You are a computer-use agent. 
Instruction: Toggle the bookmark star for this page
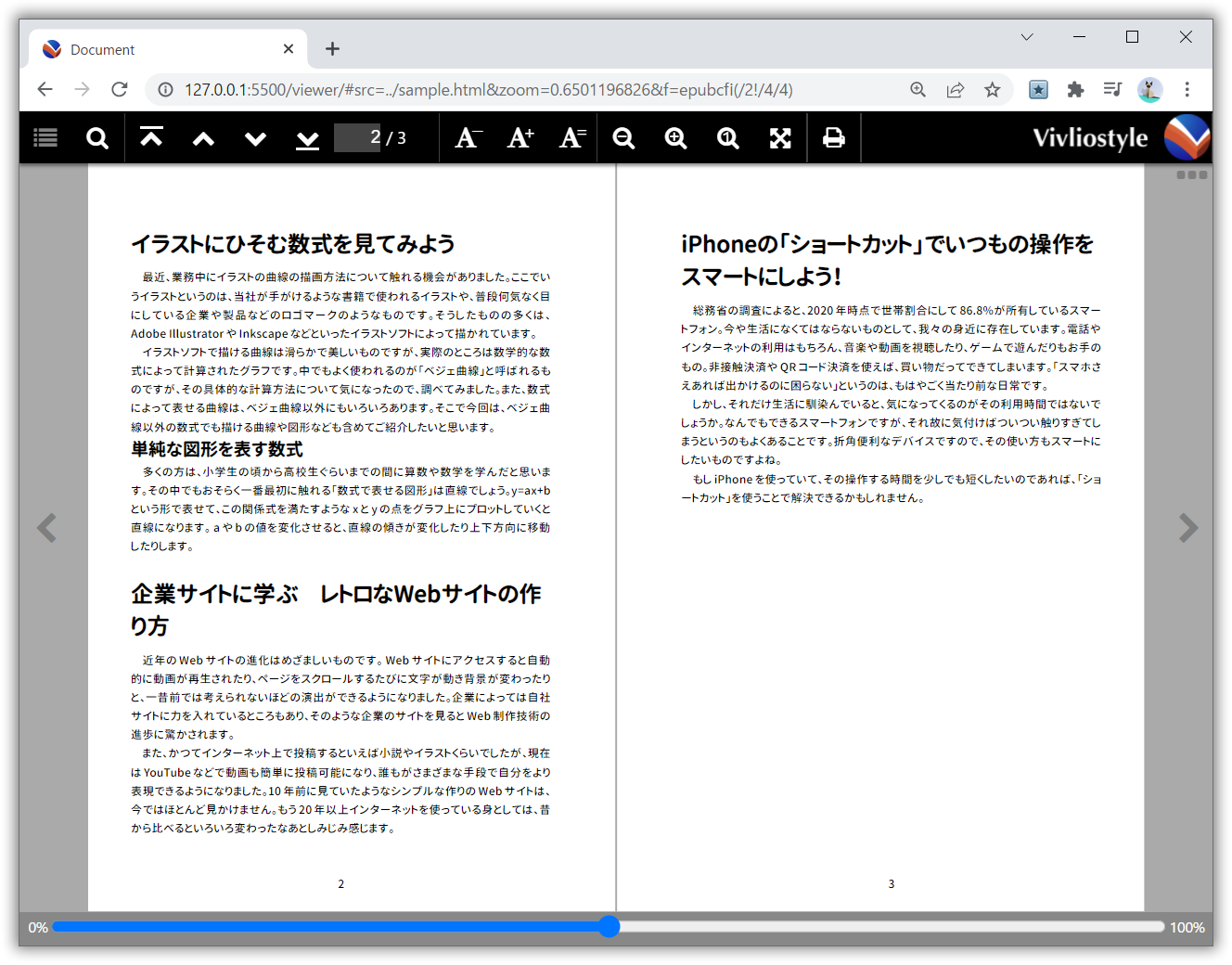[x=993, y=89]
